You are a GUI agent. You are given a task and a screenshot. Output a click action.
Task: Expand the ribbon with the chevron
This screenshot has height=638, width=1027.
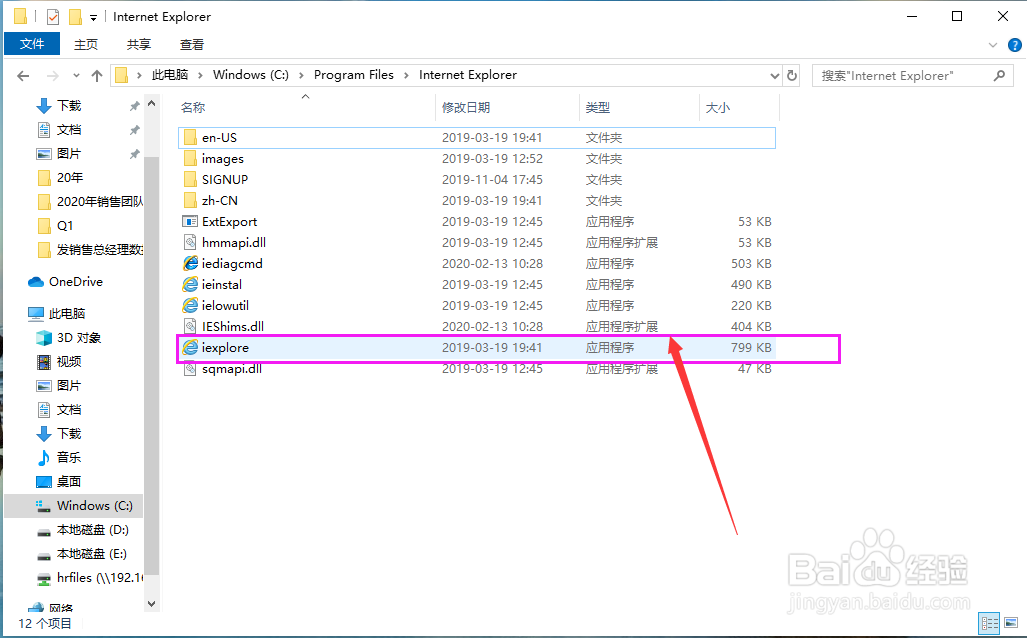click(x=993, y=45)
